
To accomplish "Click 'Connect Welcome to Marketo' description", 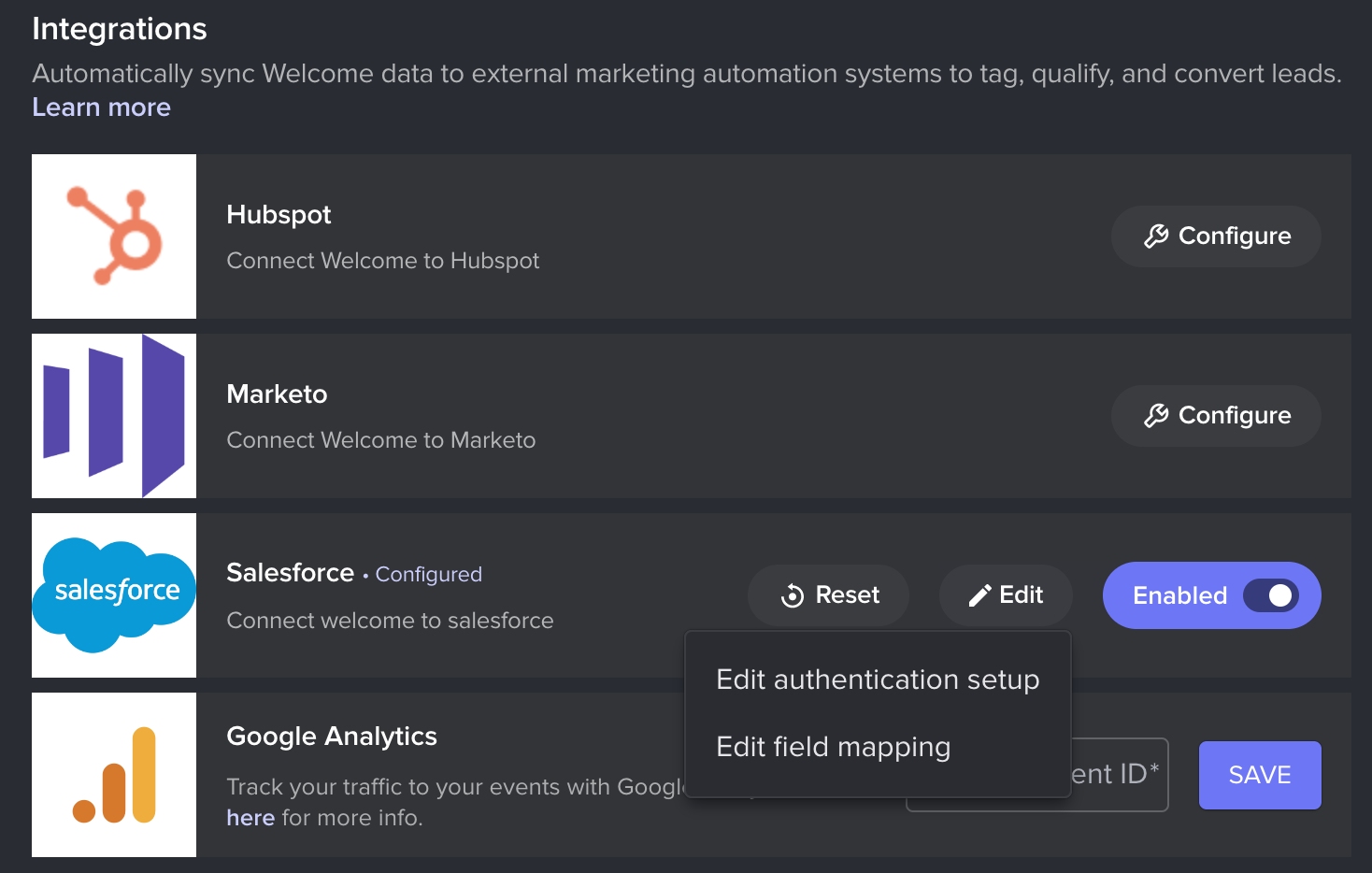I will [x=381, y=440].
